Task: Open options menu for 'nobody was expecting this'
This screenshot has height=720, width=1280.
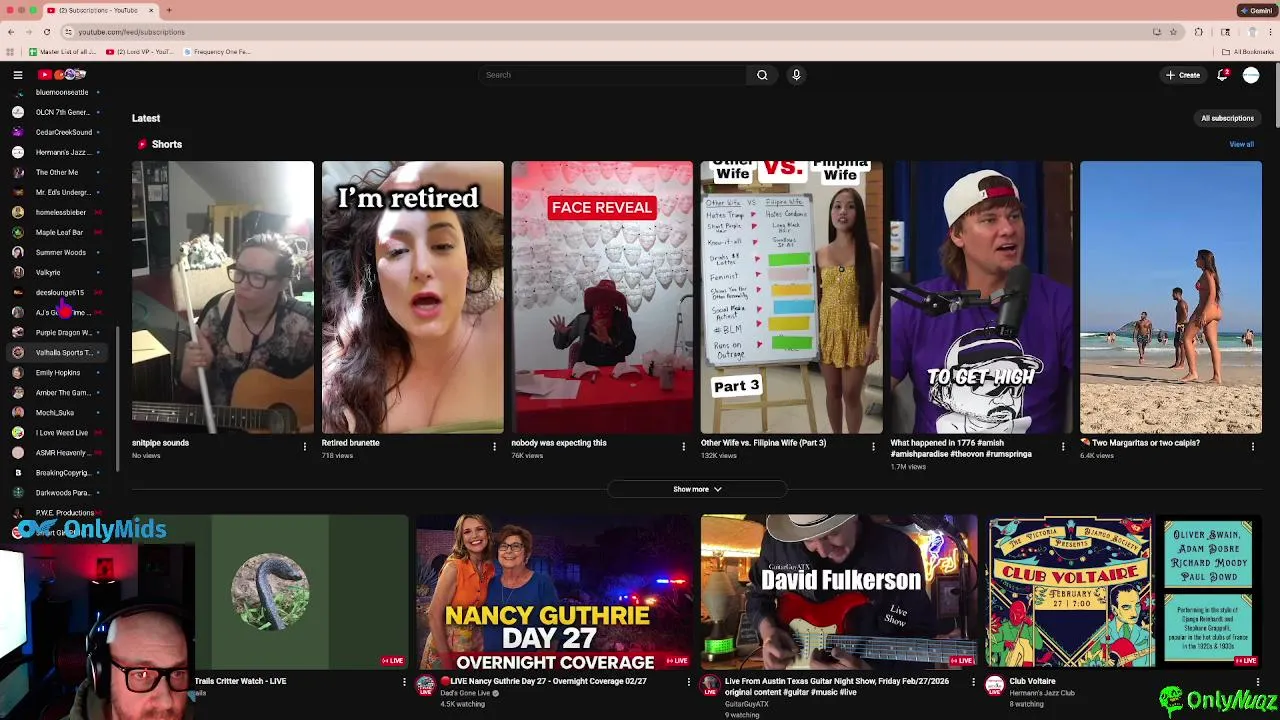Action: (684, 447)
